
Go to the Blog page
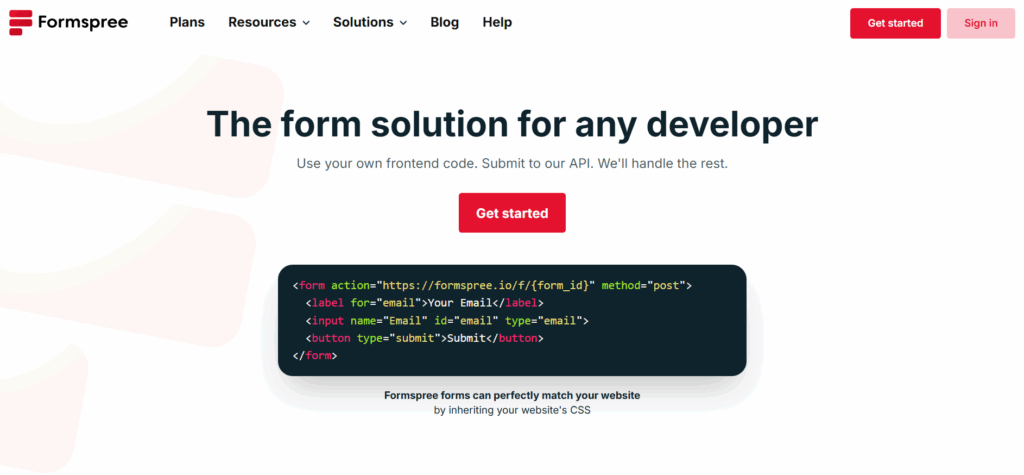click(445, 22)
